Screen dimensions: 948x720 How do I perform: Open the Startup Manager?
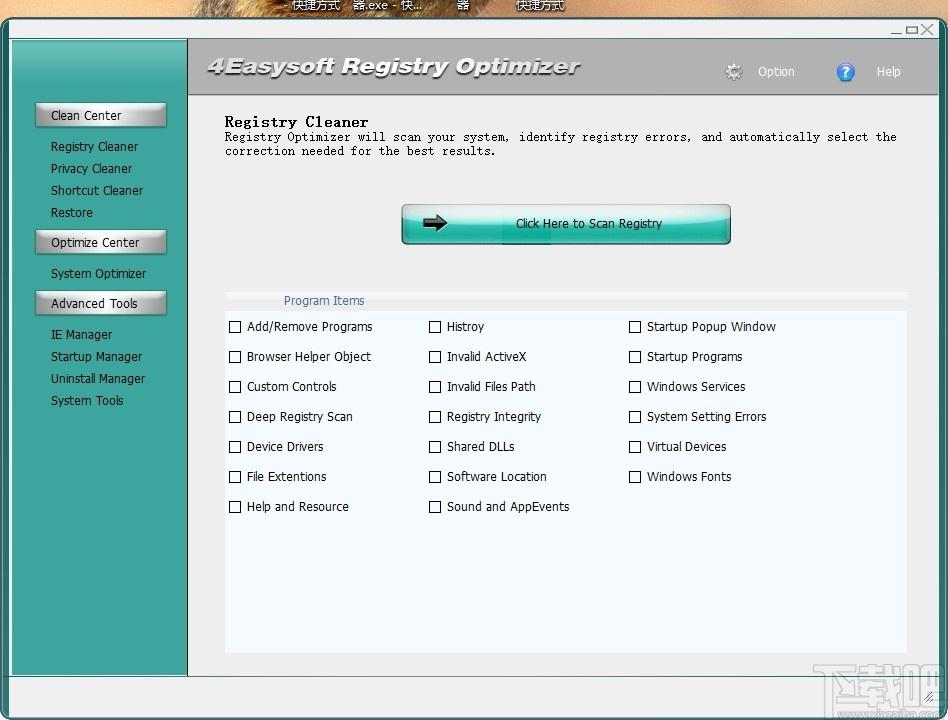tap(95, 356)
